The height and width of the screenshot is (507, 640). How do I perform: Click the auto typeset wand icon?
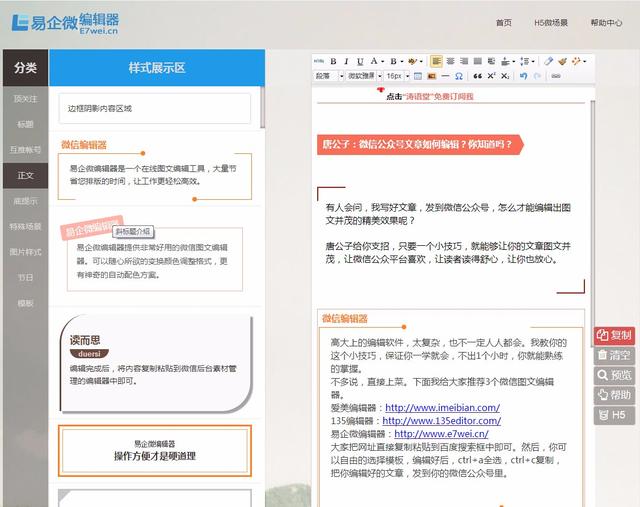(x=576, y=61)
